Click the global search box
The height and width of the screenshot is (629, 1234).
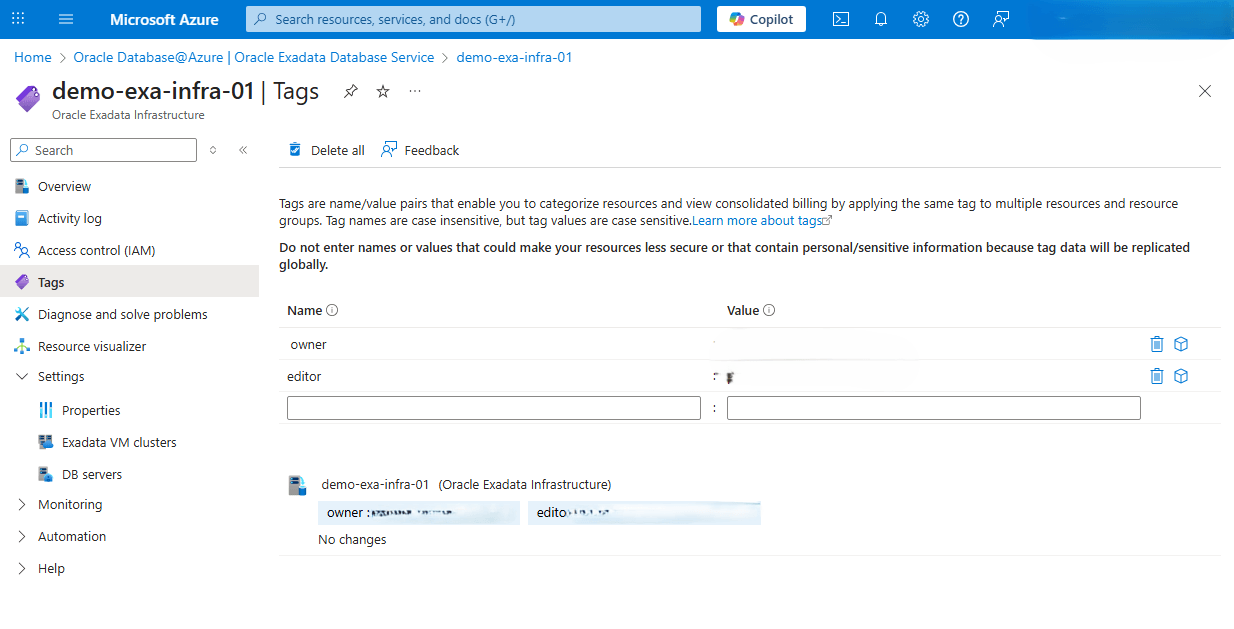coord(473,19)
